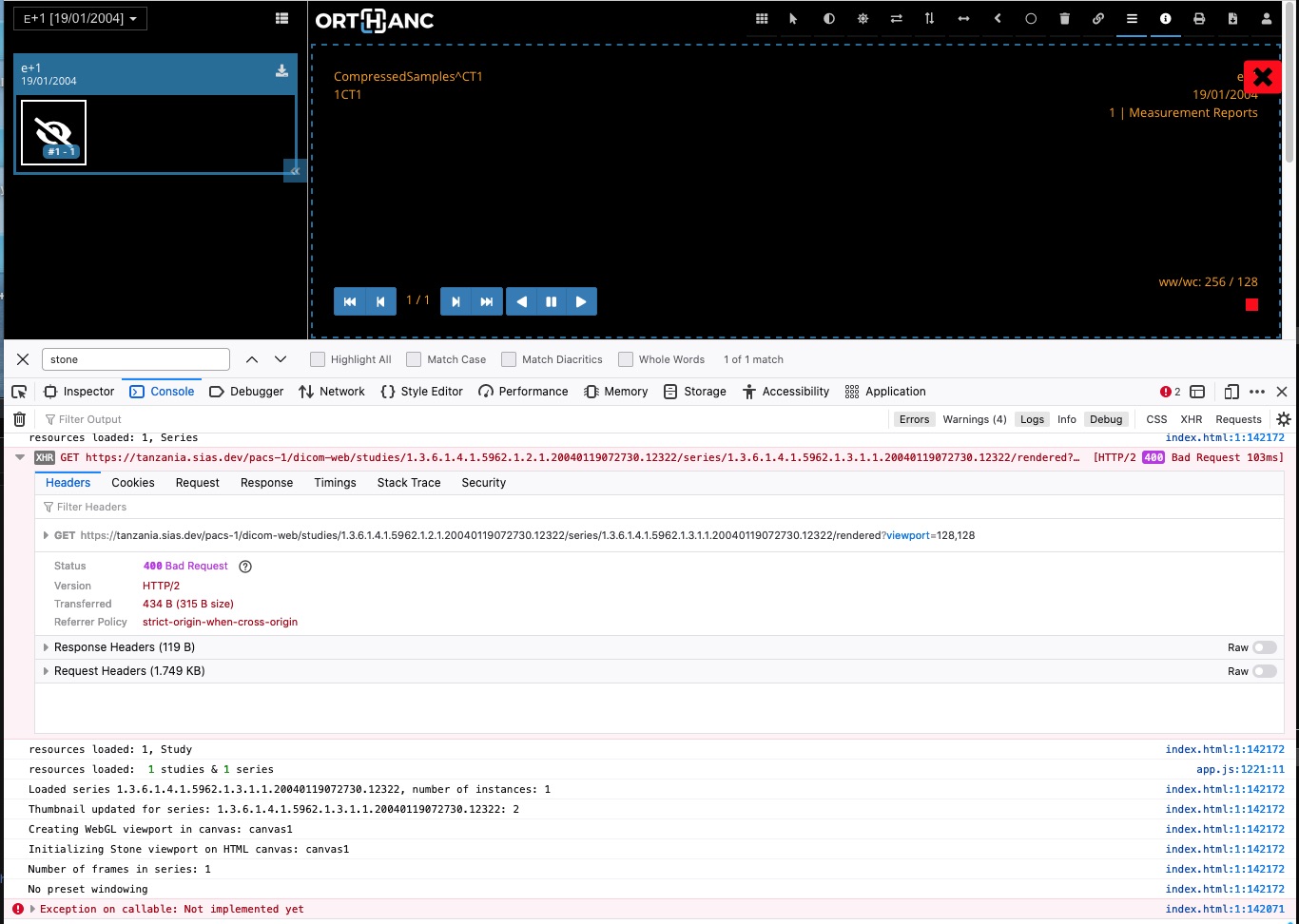Play frames backward

[521, 301]
